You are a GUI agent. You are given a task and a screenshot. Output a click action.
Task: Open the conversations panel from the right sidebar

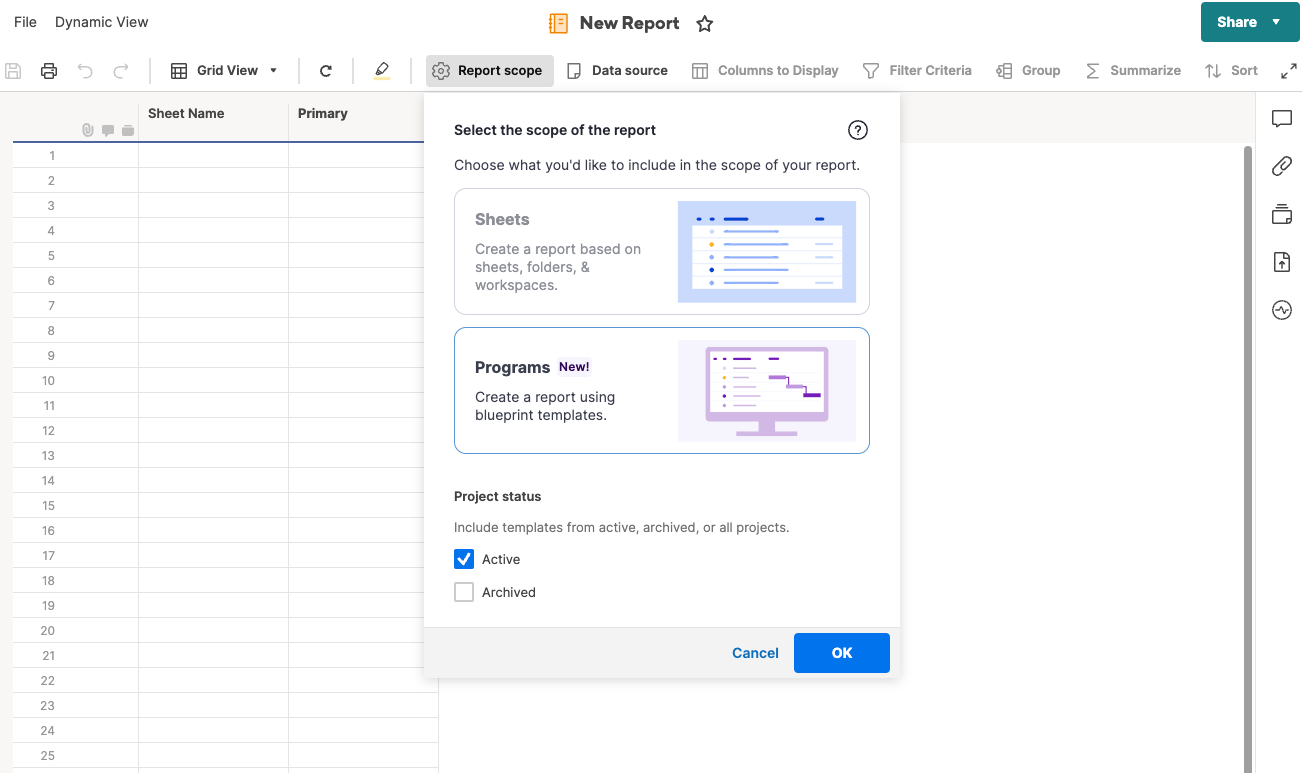tap(1282, 118)
